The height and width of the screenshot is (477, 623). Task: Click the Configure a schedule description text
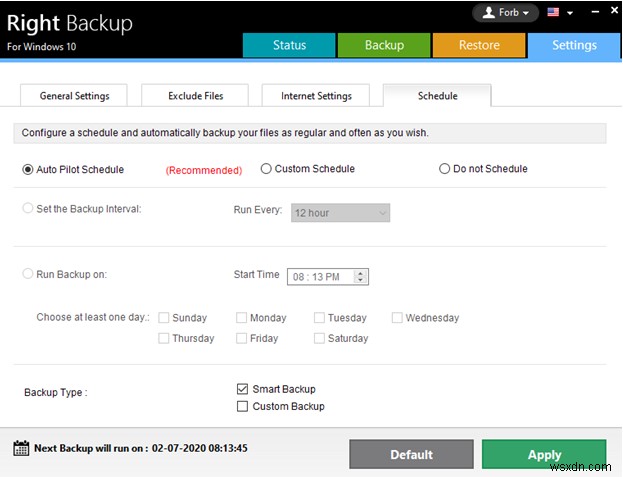coord(225,133)
